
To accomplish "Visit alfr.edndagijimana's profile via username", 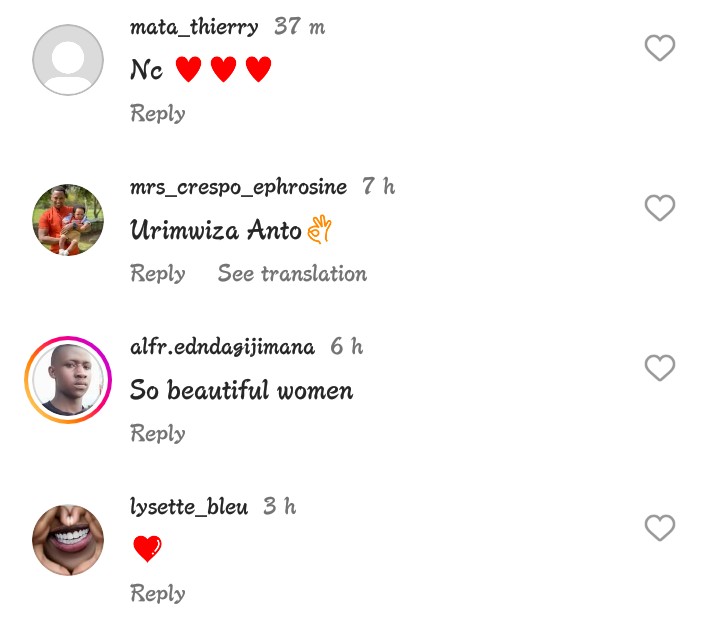I will [222, 347].
